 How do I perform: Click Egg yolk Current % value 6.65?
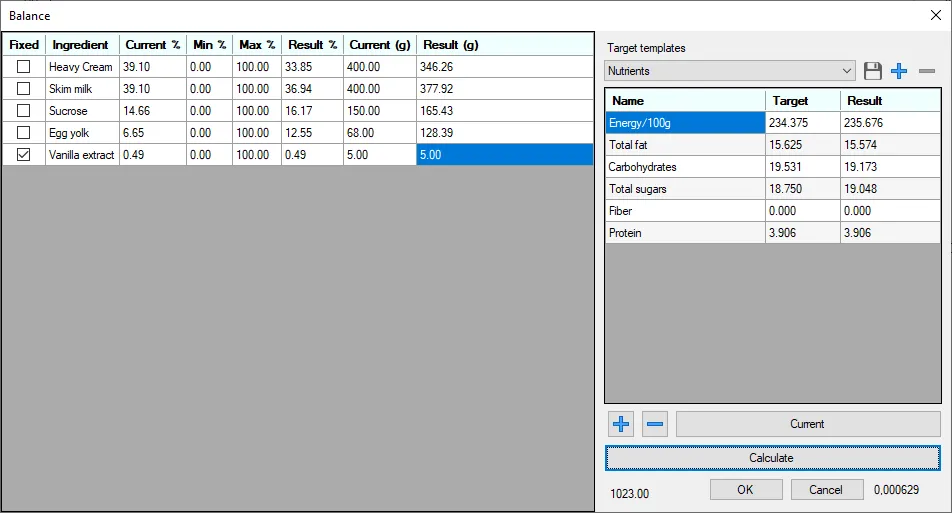point(152,132)
